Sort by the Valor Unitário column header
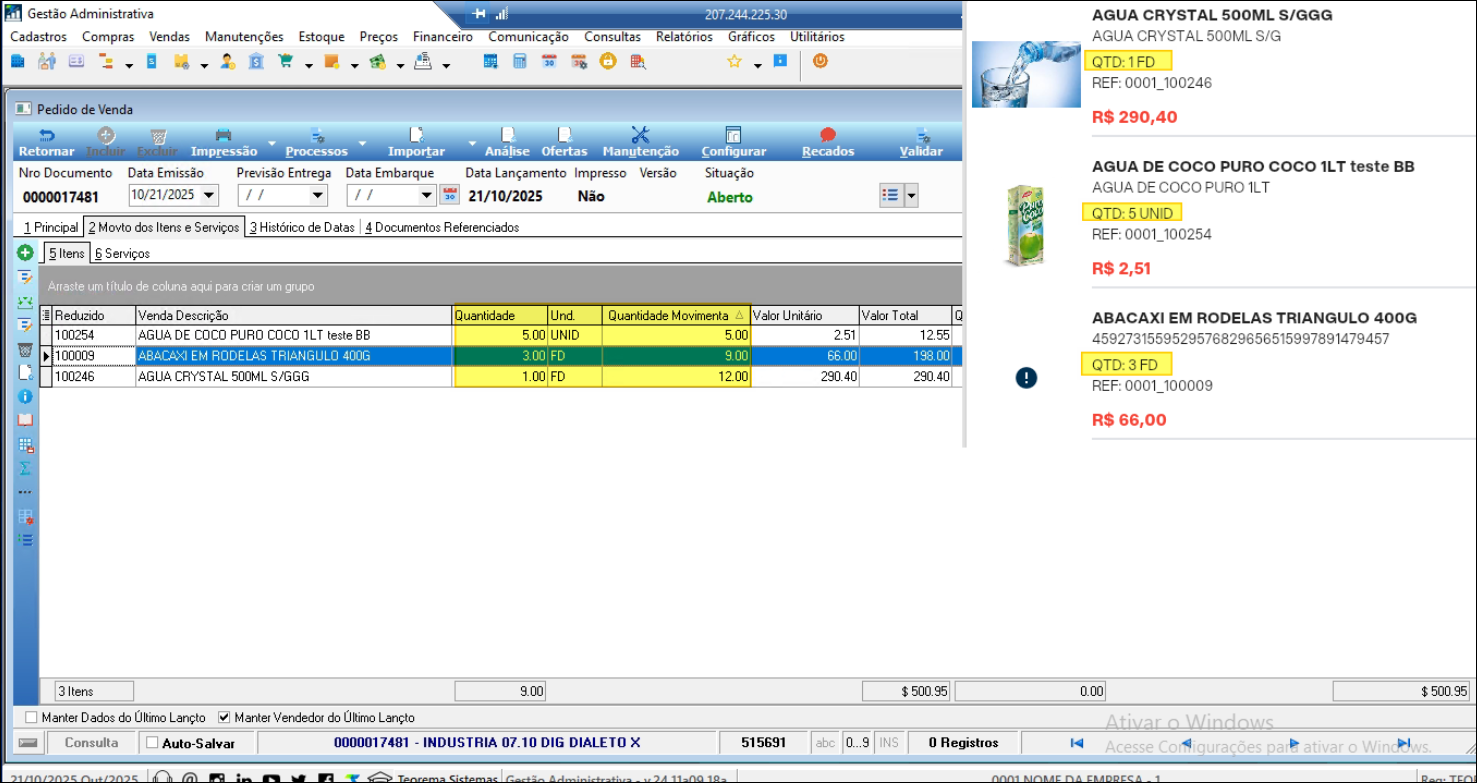The width and height of the screenshot is (1477, 783). pos(803,315)
